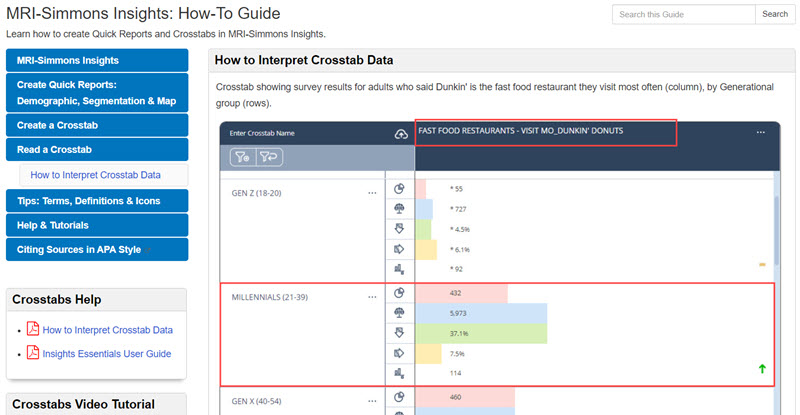Click the green bar showing 37.1%
The image size is (800, 415).
point(481,333)
